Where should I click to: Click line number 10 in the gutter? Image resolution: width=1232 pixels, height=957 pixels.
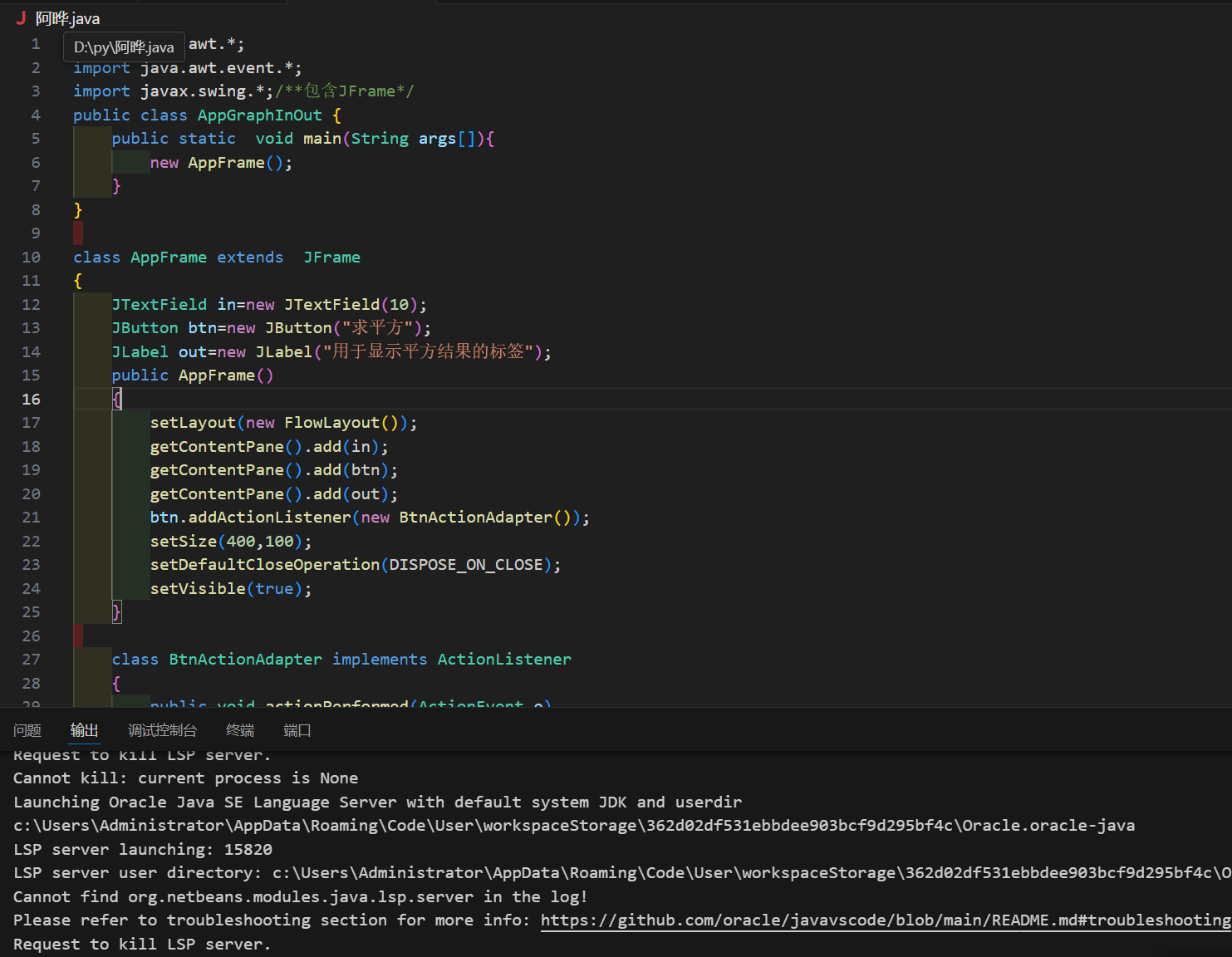(32, 258)
